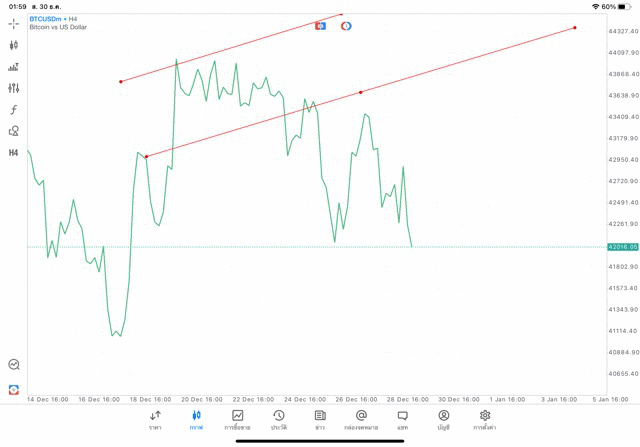Tap the red-blue square icon at chart top
Image resolution: width=640 pixels, height=447 pixels.
321,25
